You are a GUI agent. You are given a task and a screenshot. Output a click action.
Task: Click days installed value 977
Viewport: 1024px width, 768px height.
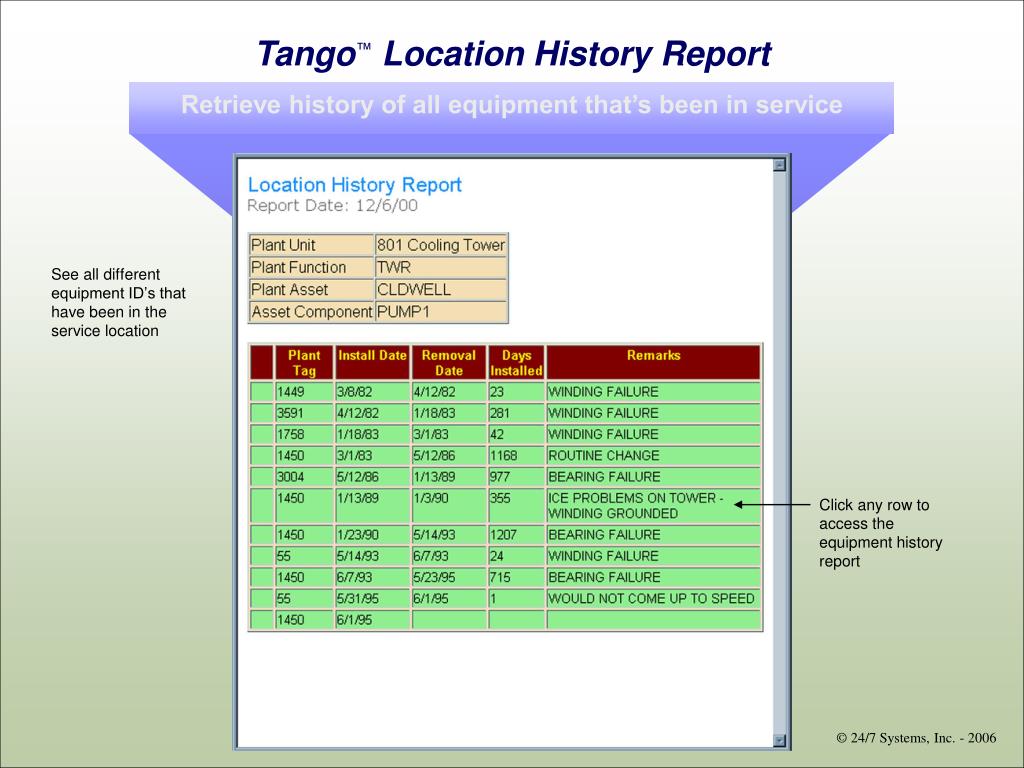pyautogui.click(x=516, y=477)
